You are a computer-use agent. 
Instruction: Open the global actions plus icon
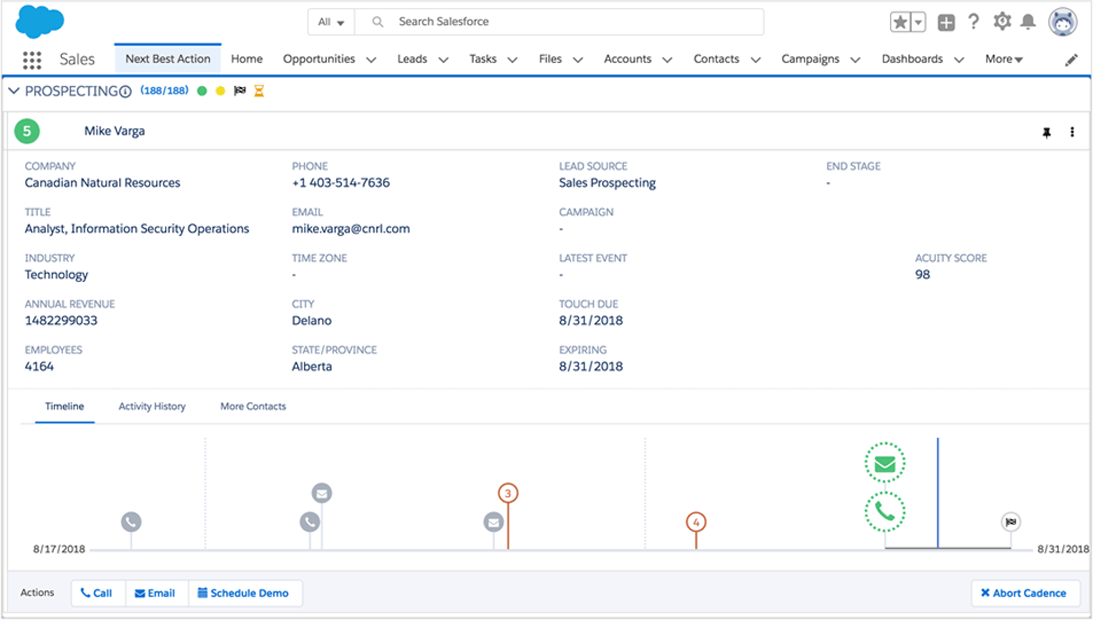946,23
